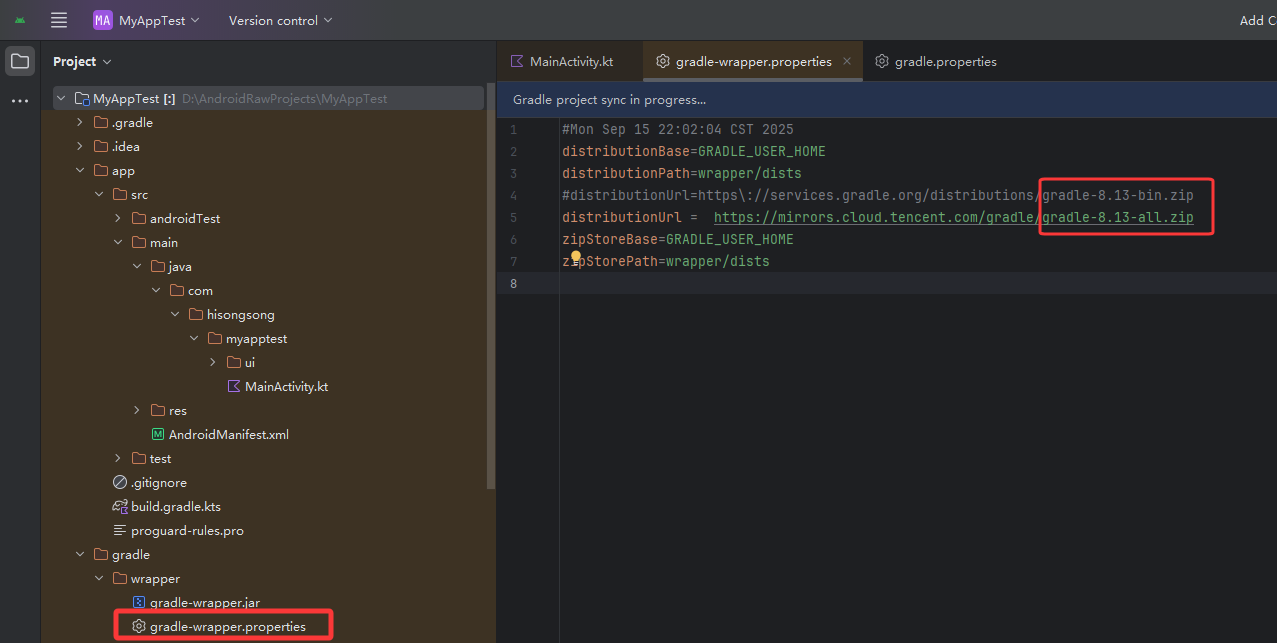
Task: Open the main hamburger menu
Action: pyautogui.click(x=59, y=20)
